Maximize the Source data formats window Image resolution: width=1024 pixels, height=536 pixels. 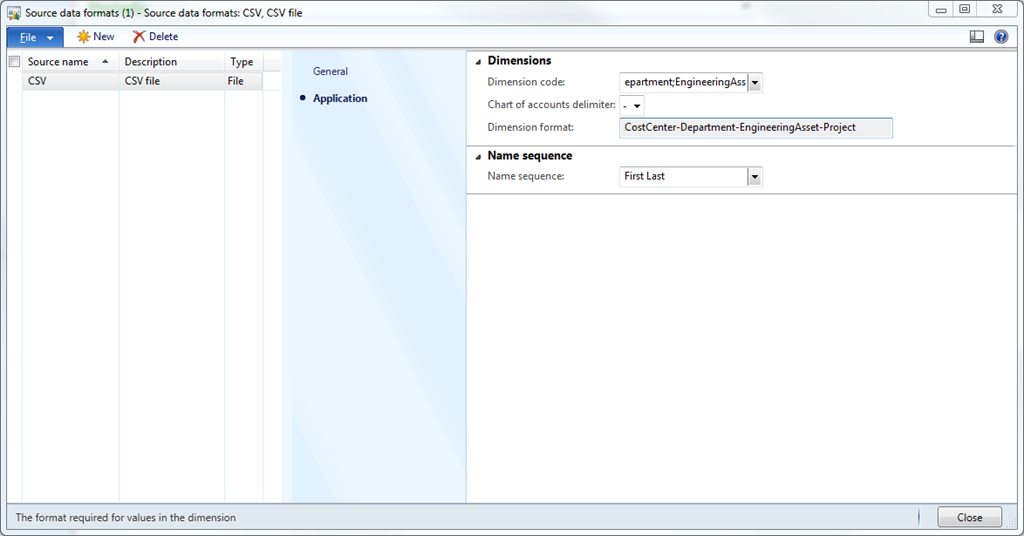click(965, 9)
